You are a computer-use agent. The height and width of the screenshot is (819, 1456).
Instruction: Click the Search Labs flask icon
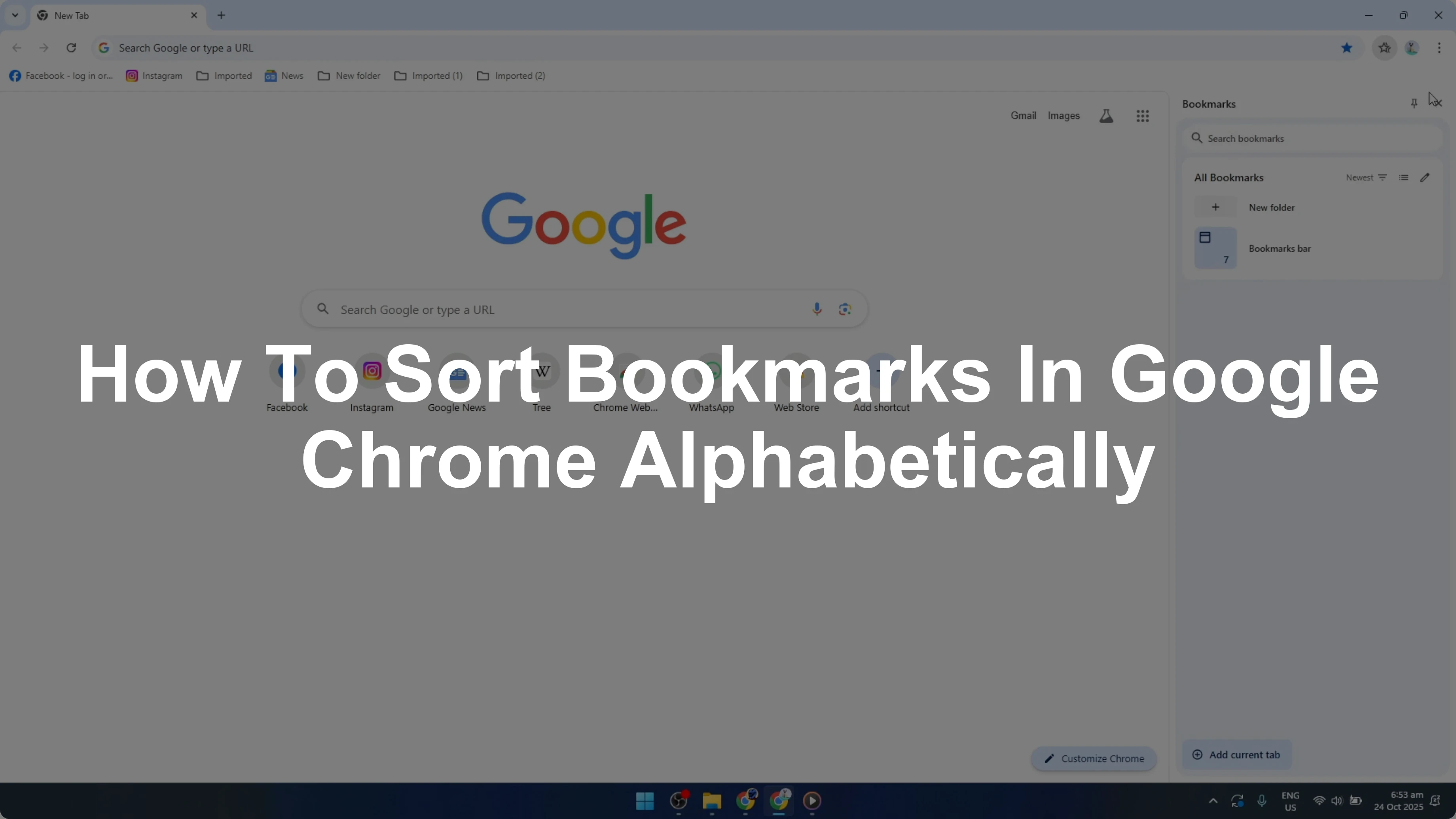1106,116
